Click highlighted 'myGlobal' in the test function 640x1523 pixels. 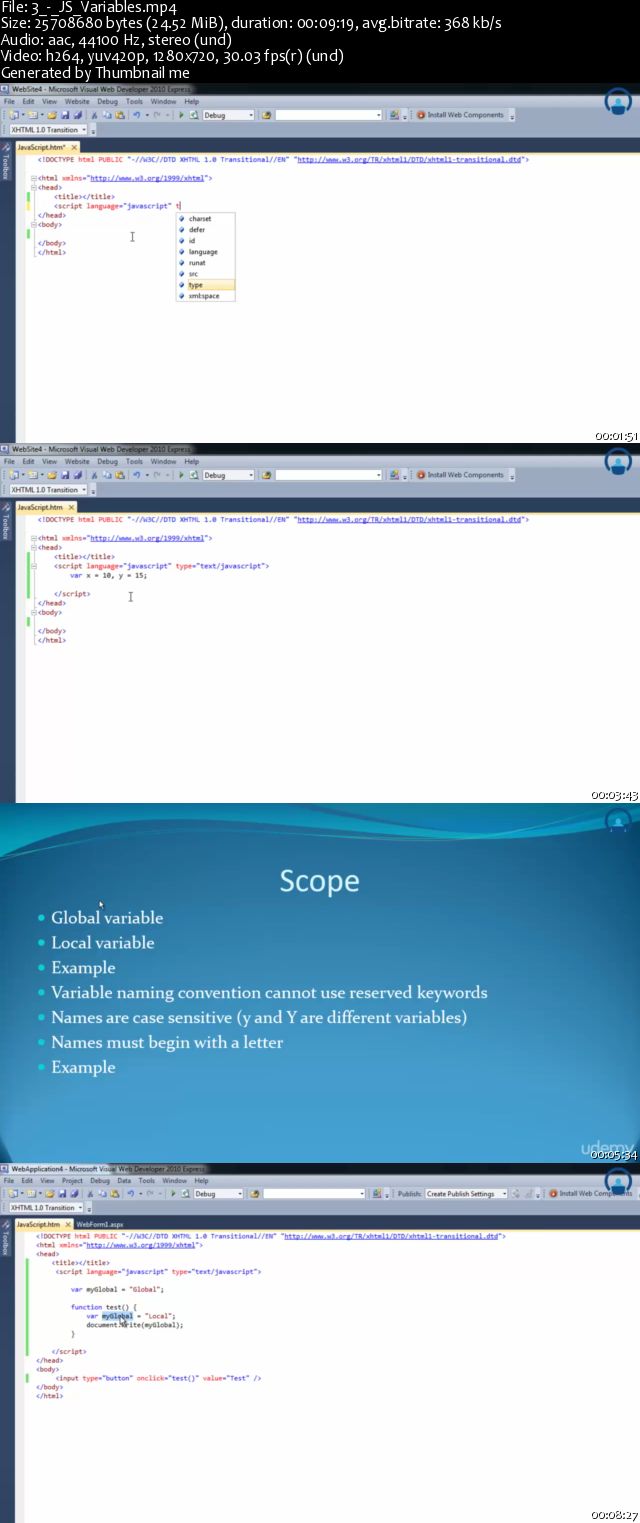[x=117, y=1316]
